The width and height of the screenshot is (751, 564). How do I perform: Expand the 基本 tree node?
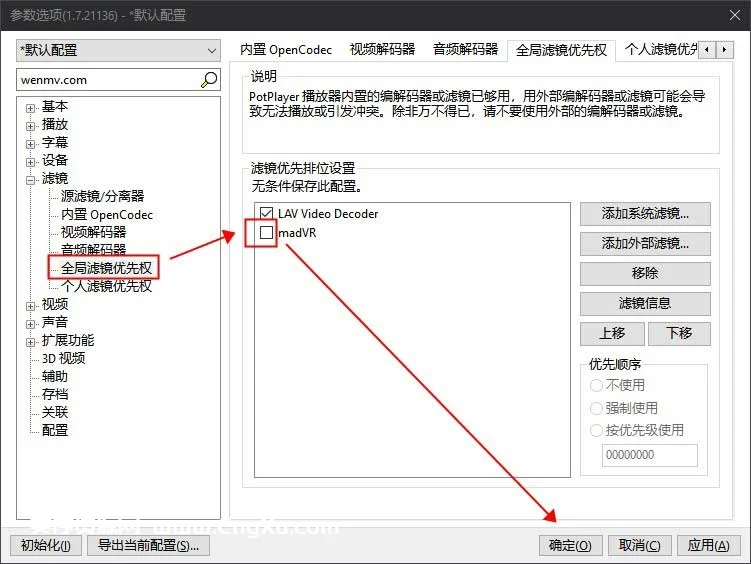point(30,108)
